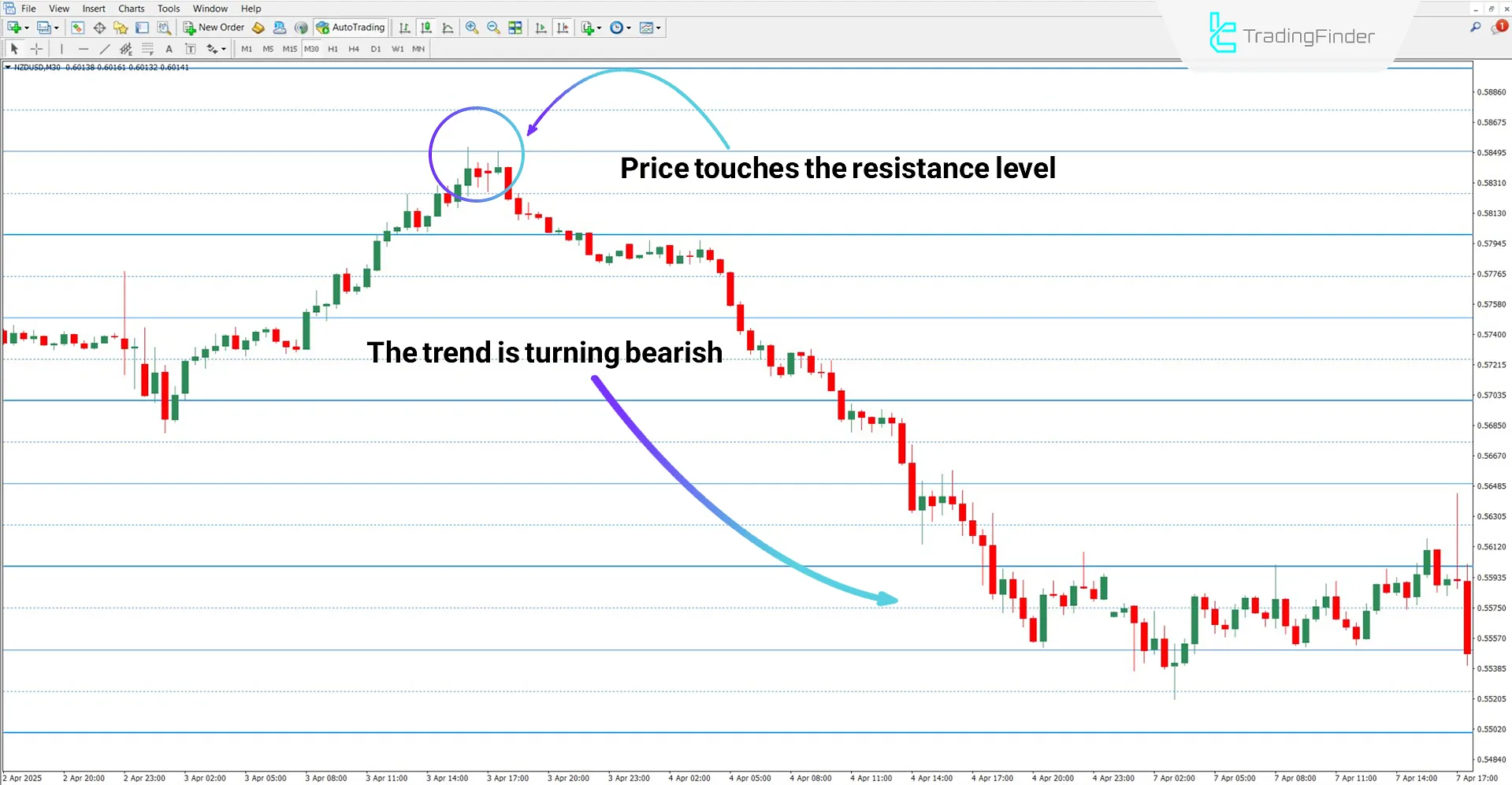
Task: Toggle Auto Scroll chart icon
Action: point(541,28)
